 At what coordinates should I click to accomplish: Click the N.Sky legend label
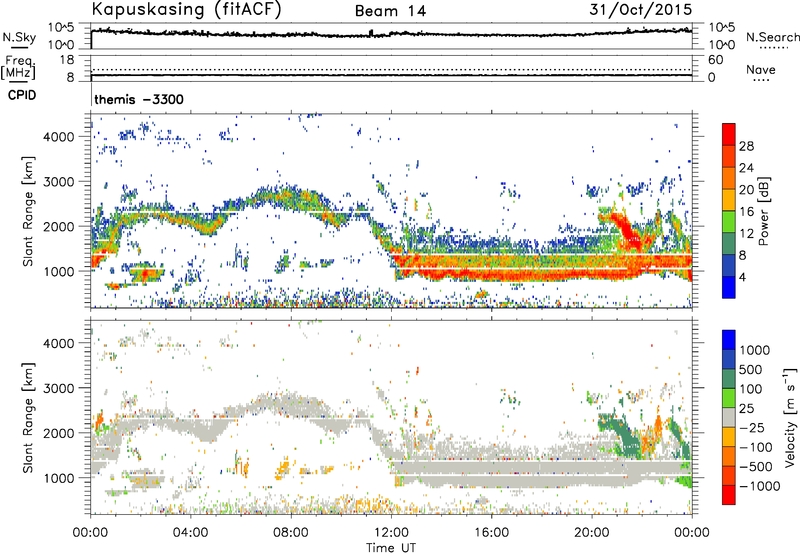(19, 37)
